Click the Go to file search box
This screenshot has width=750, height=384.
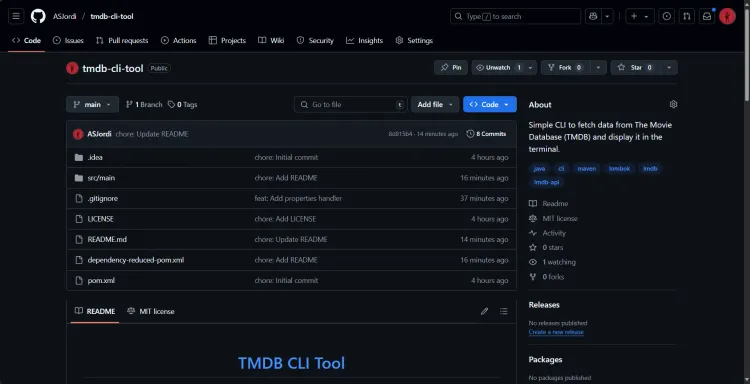(x=351, y=104)
